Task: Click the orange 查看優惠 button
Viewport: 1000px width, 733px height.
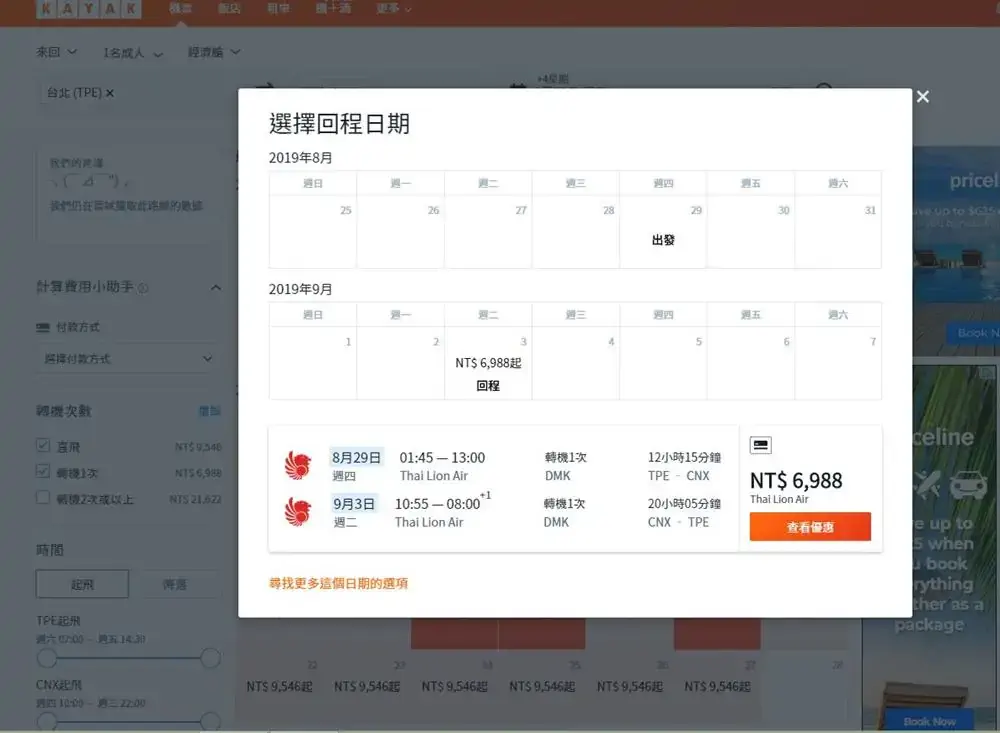Action: (x=810, y=527)
